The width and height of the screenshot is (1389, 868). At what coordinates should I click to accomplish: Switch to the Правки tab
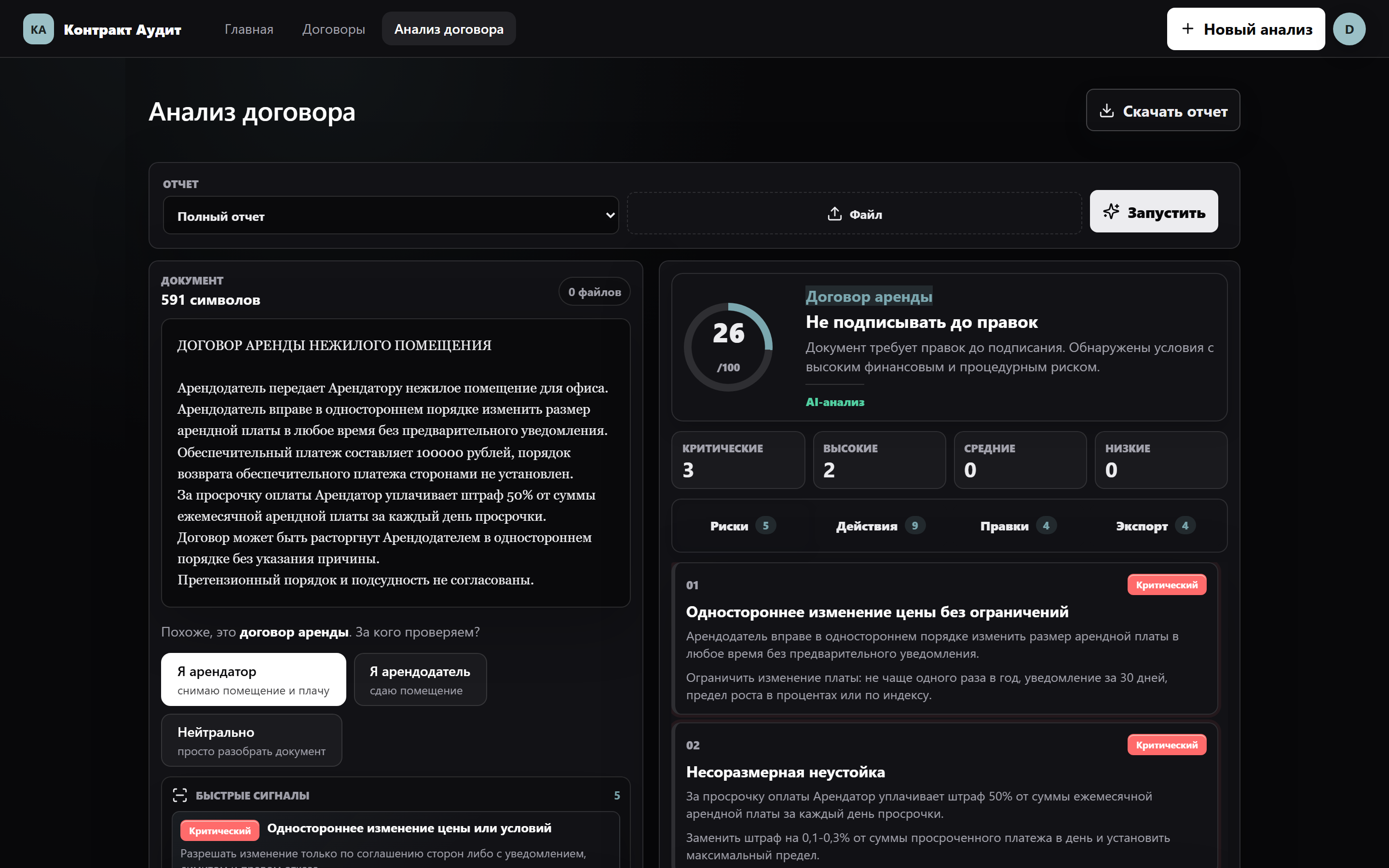(x=1018, y=525)
